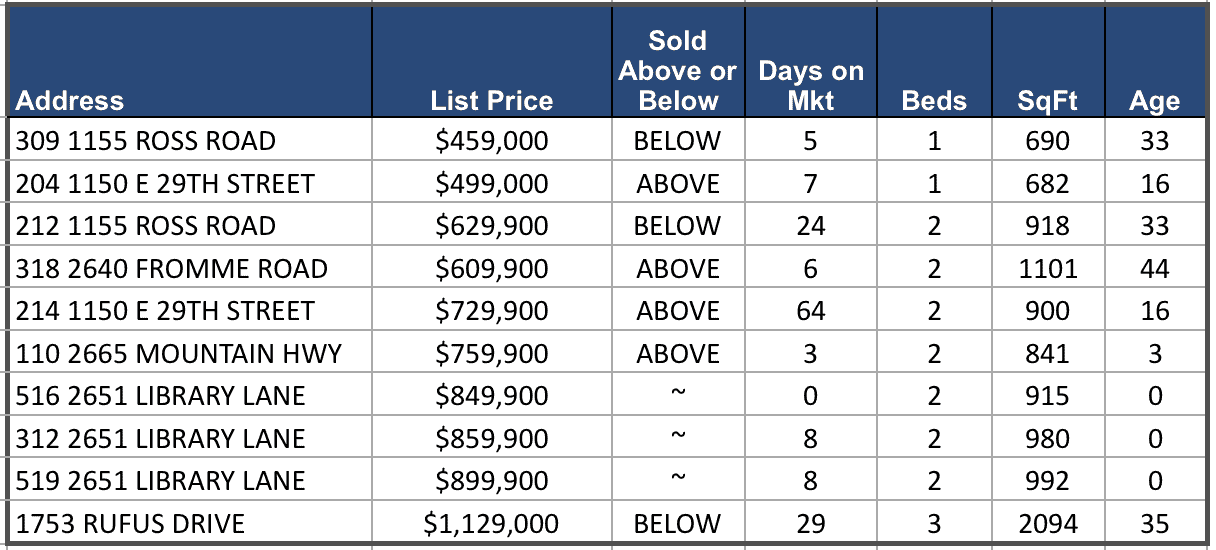The image size is (1216, 550).
Task: Select the 2094 SqFt cell
Action: [1047, 524]
